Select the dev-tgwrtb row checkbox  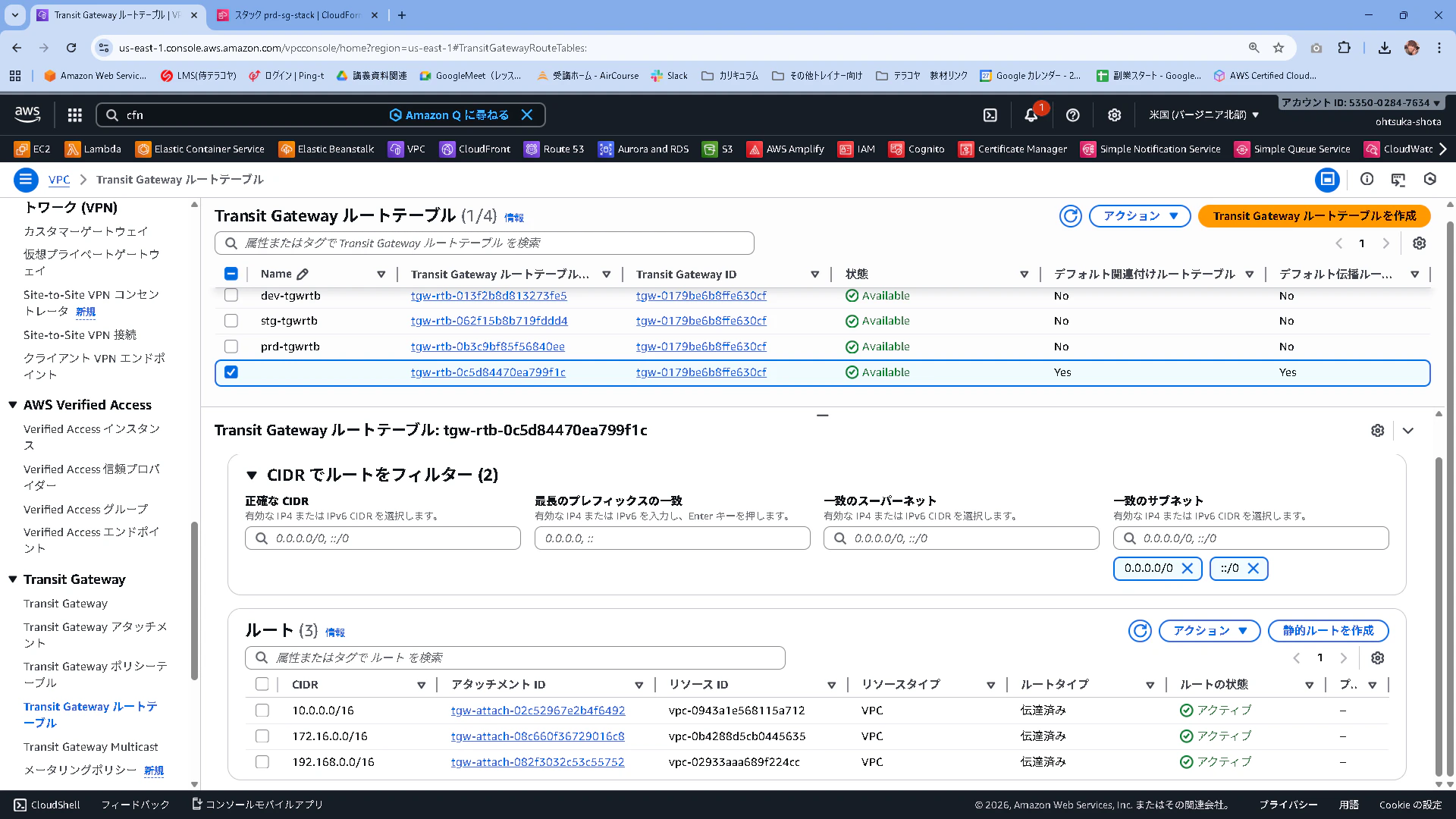pos(231,296)
